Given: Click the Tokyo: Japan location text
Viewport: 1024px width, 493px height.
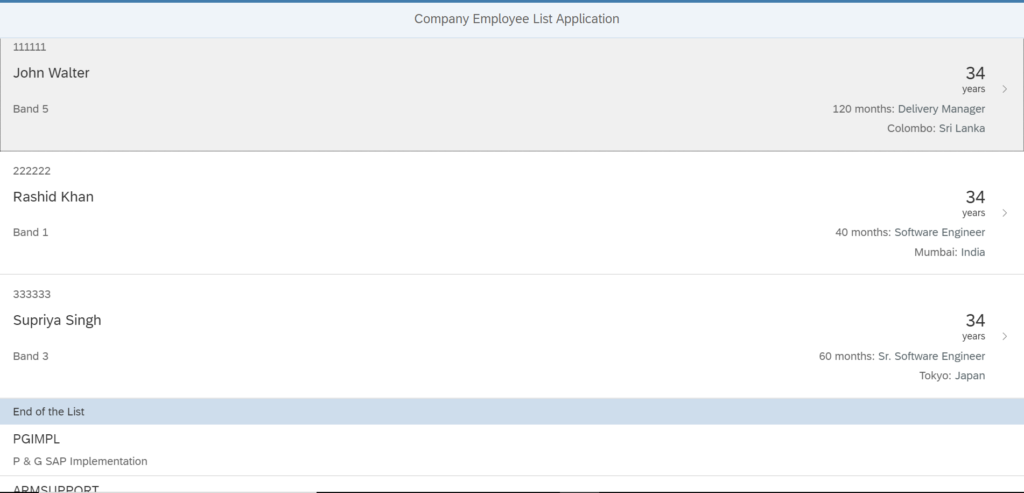Looking at the screenshot, I should [952, 375].
